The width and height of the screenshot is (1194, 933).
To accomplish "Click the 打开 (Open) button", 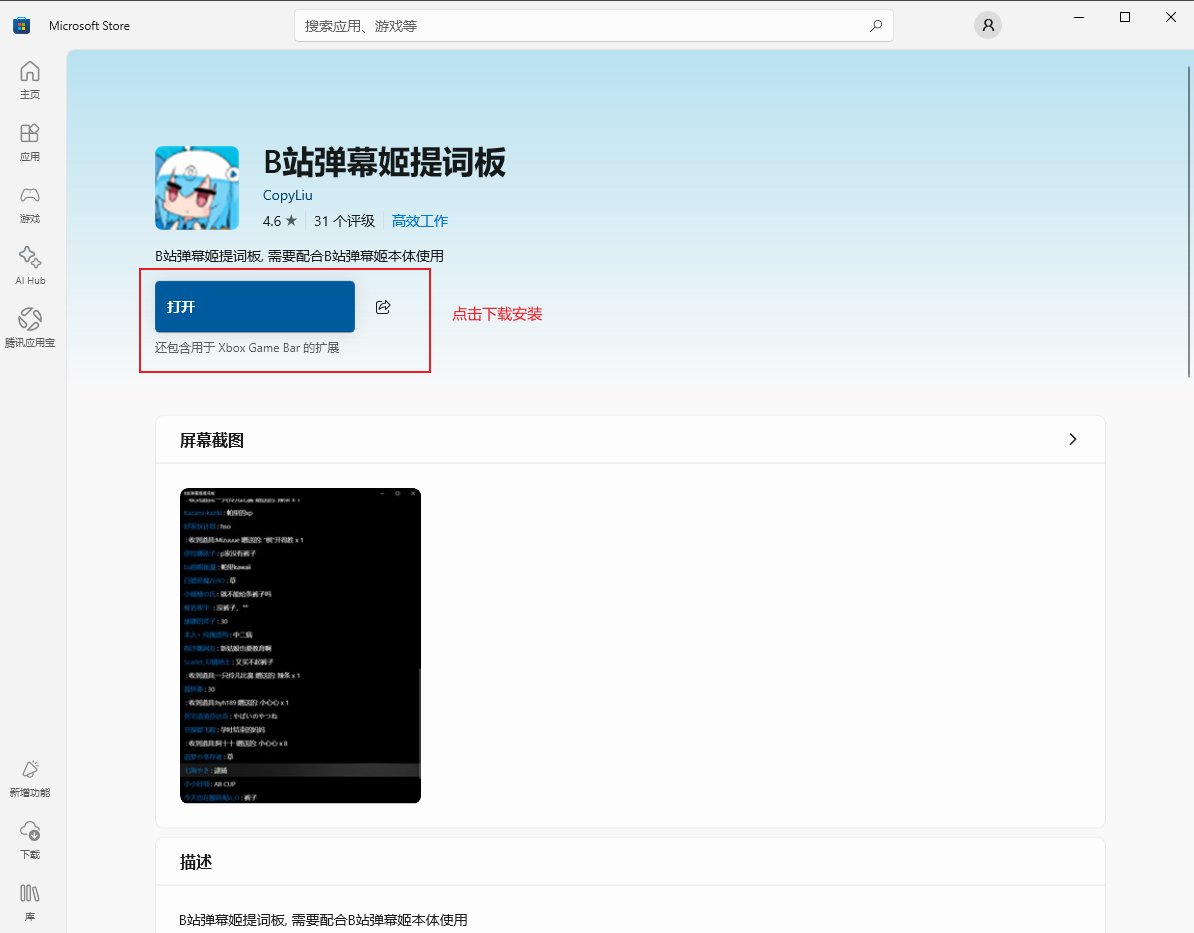I will [254, 307].
